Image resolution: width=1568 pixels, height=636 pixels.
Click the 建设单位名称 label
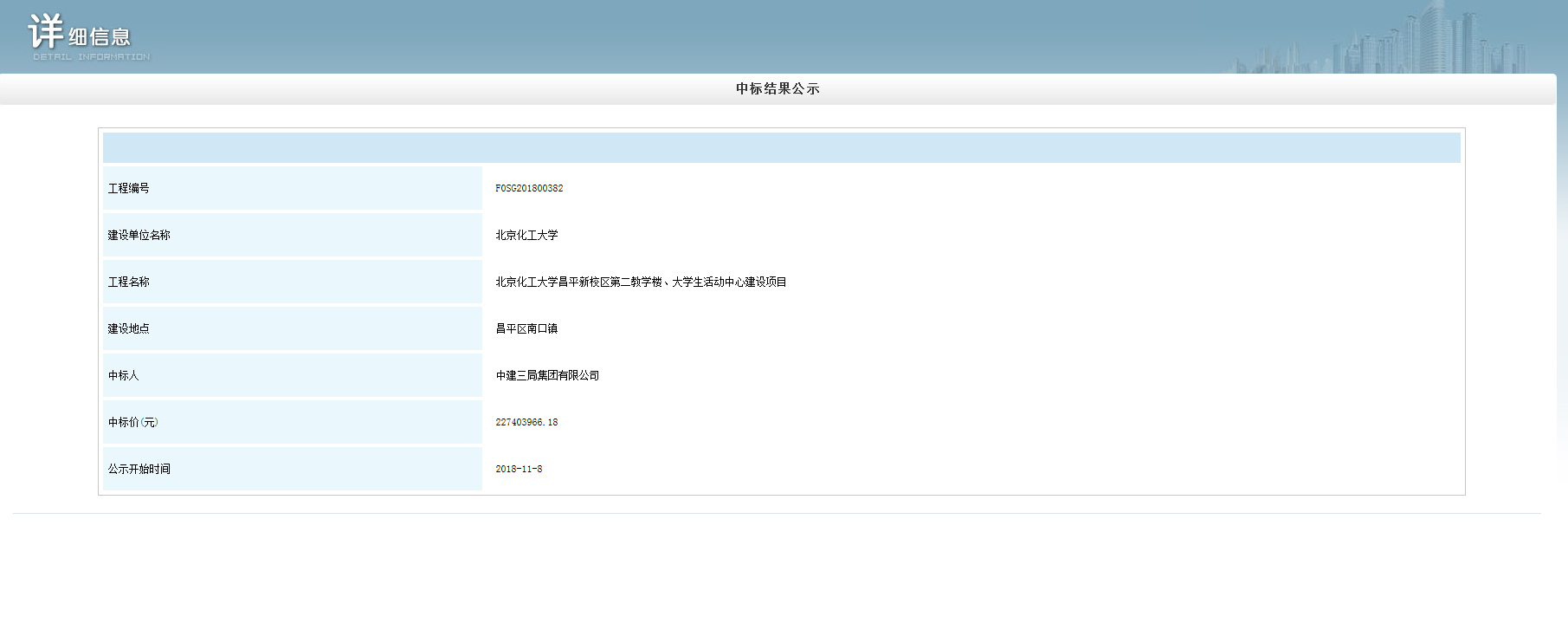pyautogui.click(x=139, y=235)
